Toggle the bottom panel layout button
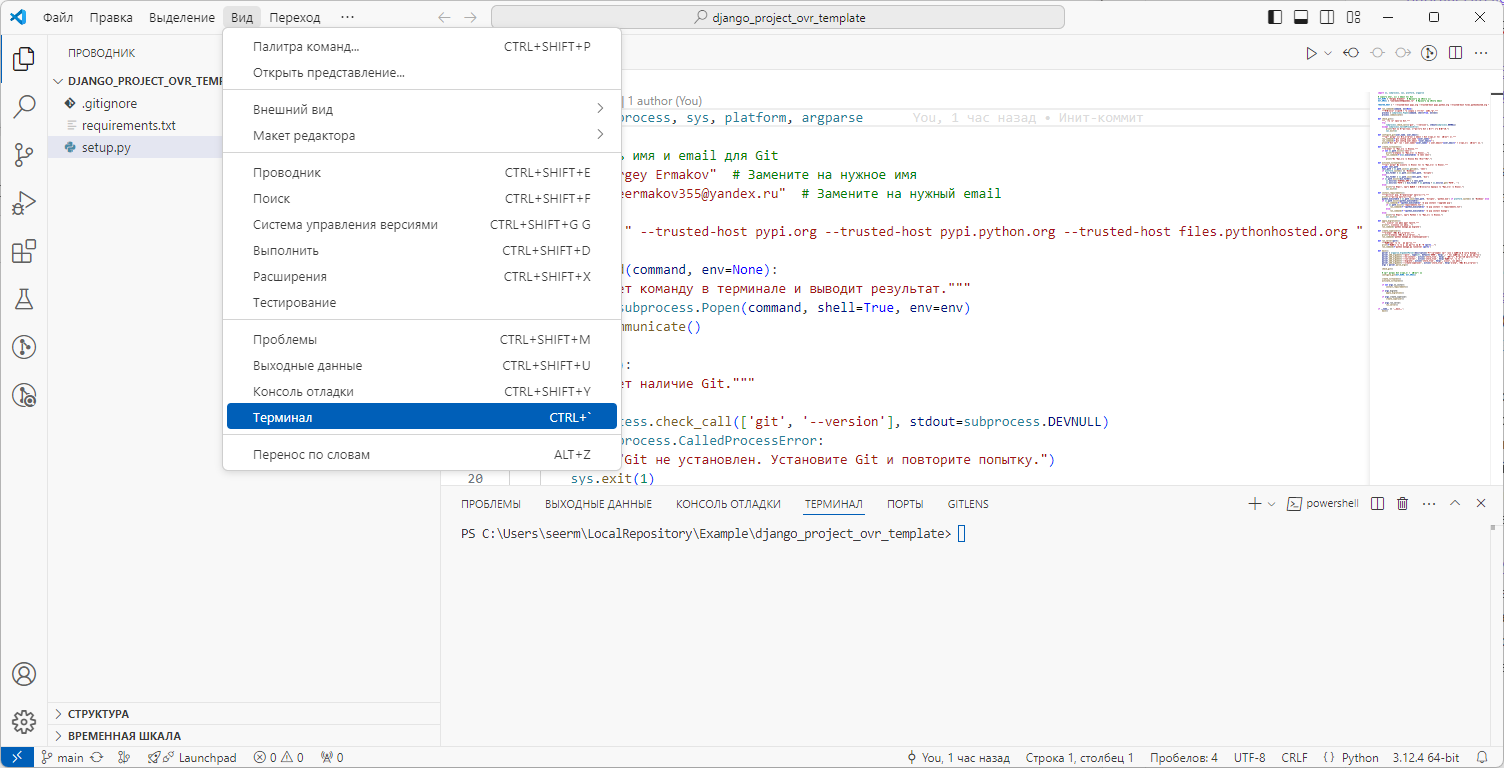Screen dimensions: 1504x768 [1301, 17]
